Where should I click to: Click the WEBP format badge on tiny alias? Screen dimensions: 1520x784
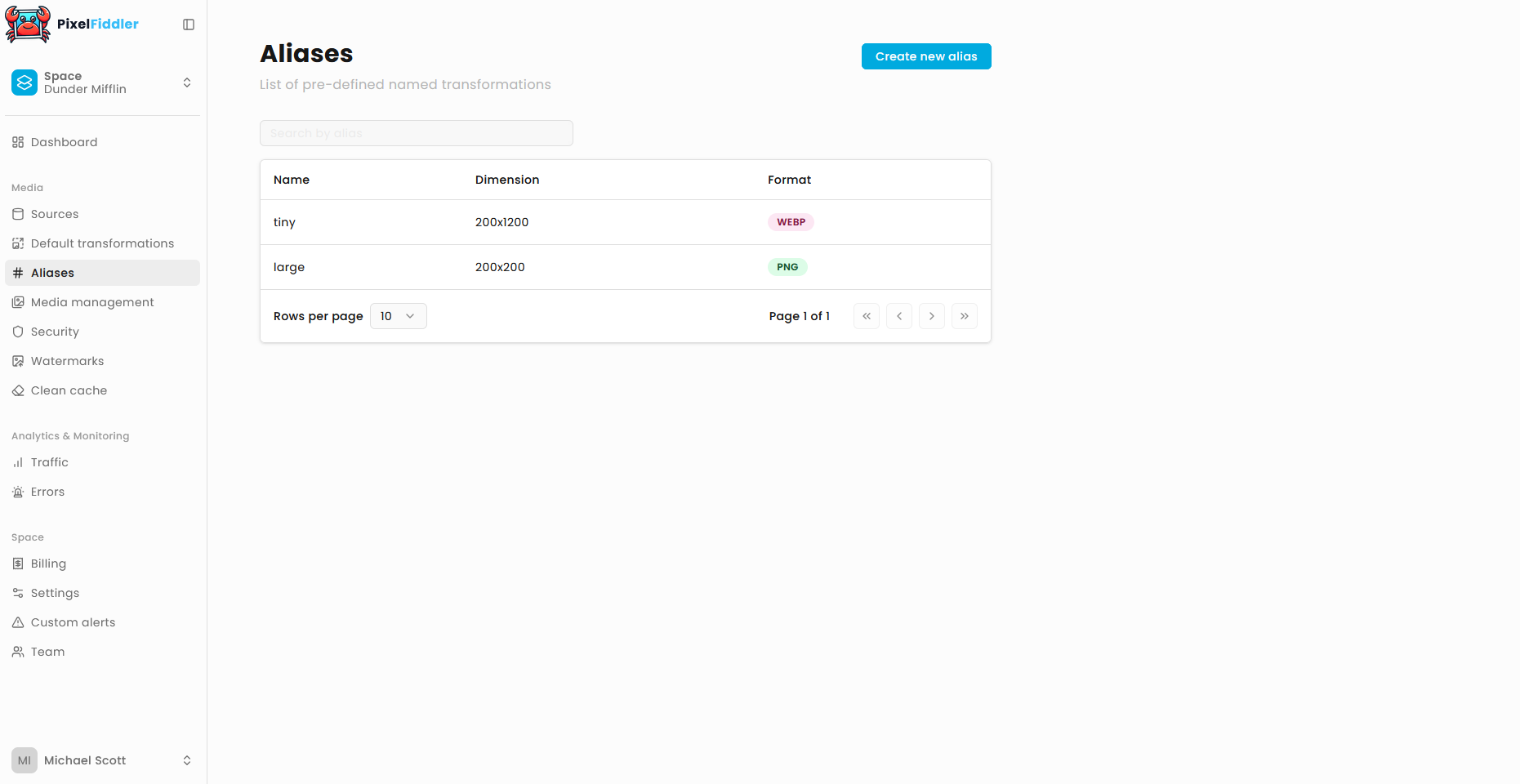790,221
